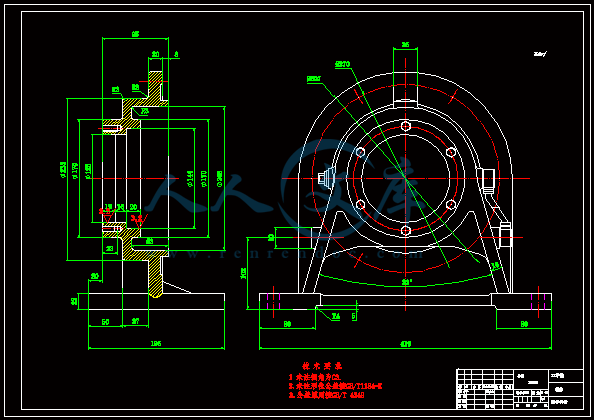Viewport: 594px width, 420px height.
Task: Pick the φ170 diameter dimension text
Action: 204,178
